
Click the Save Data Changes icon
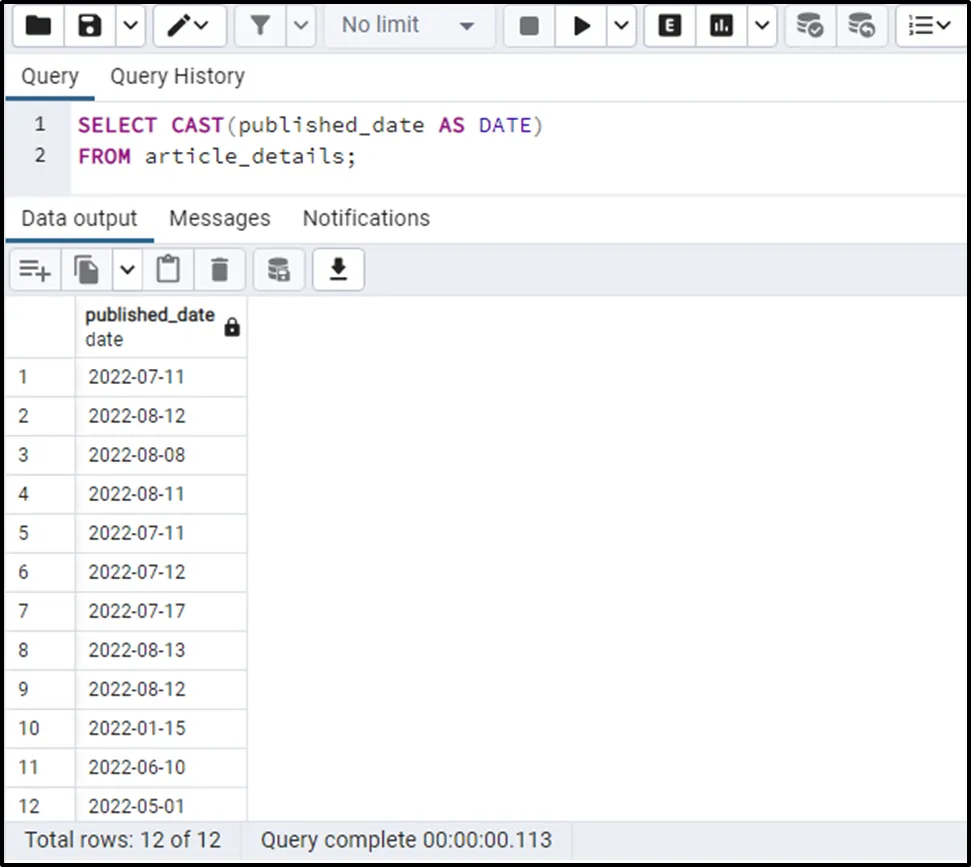coord(278,269)
